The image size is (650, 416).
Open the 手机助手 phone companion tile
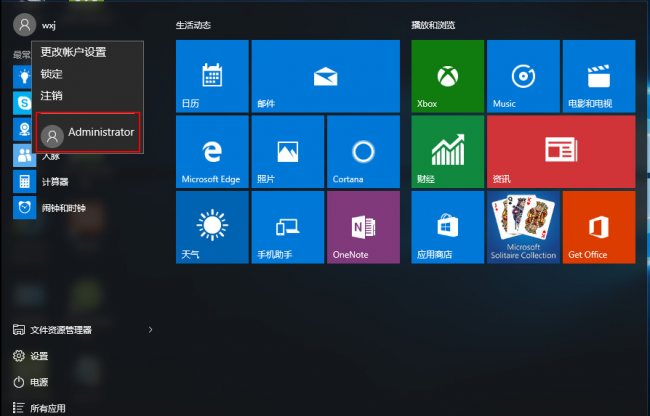tap(288, 227)
